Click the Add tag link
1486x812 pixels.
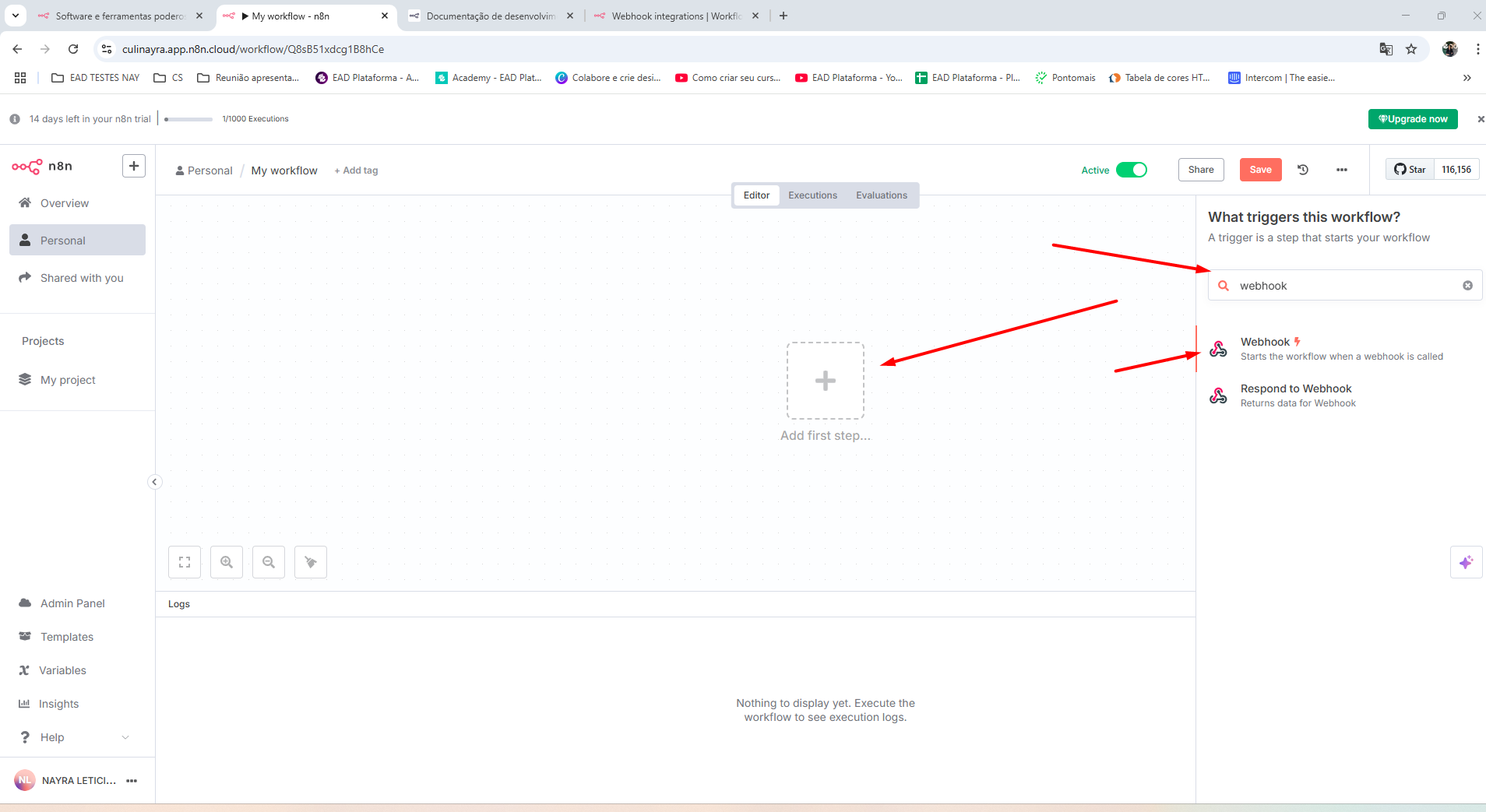[356, 170]
